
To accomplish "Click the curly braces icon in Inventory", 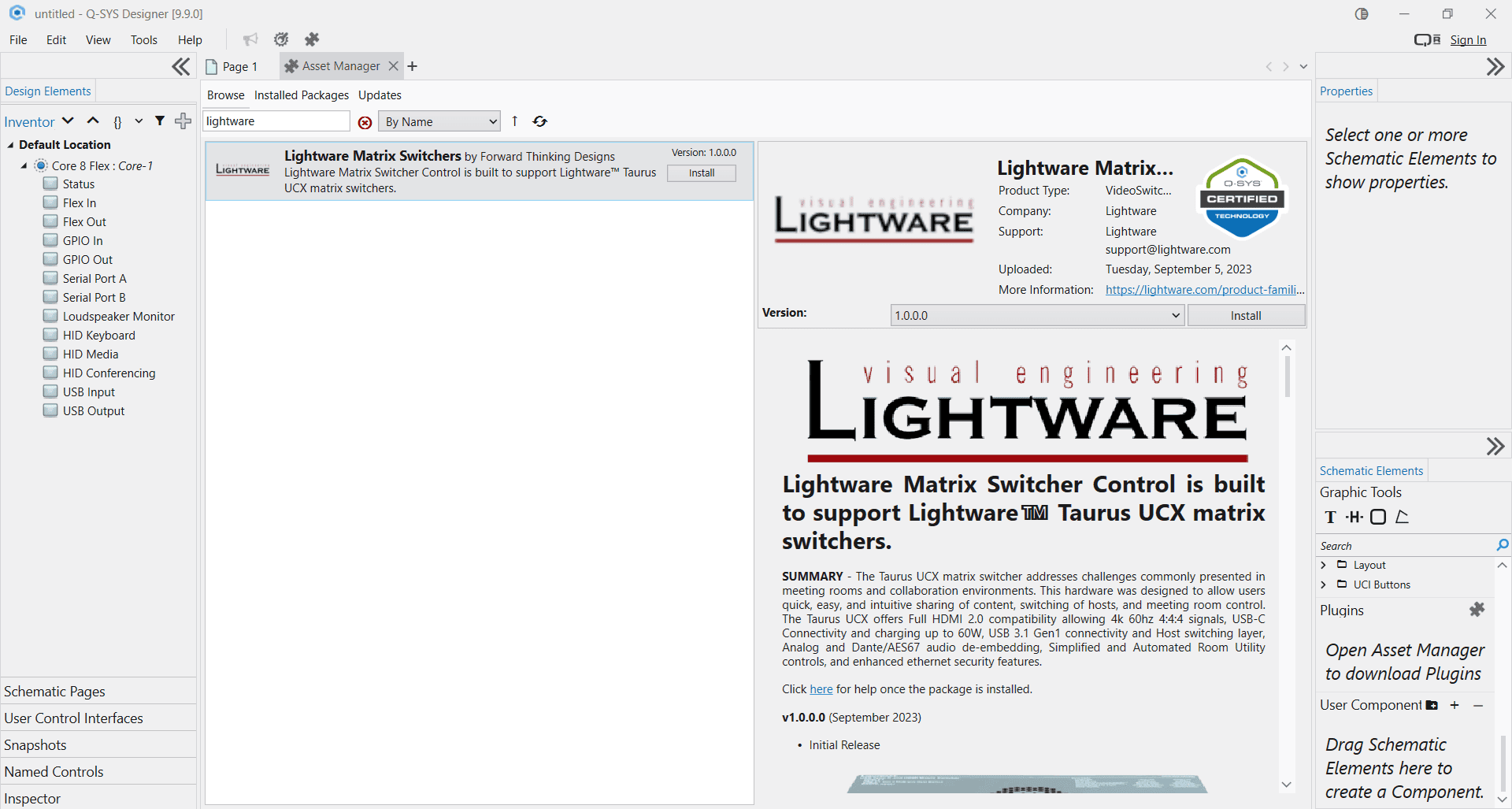I will coord(118,121).
